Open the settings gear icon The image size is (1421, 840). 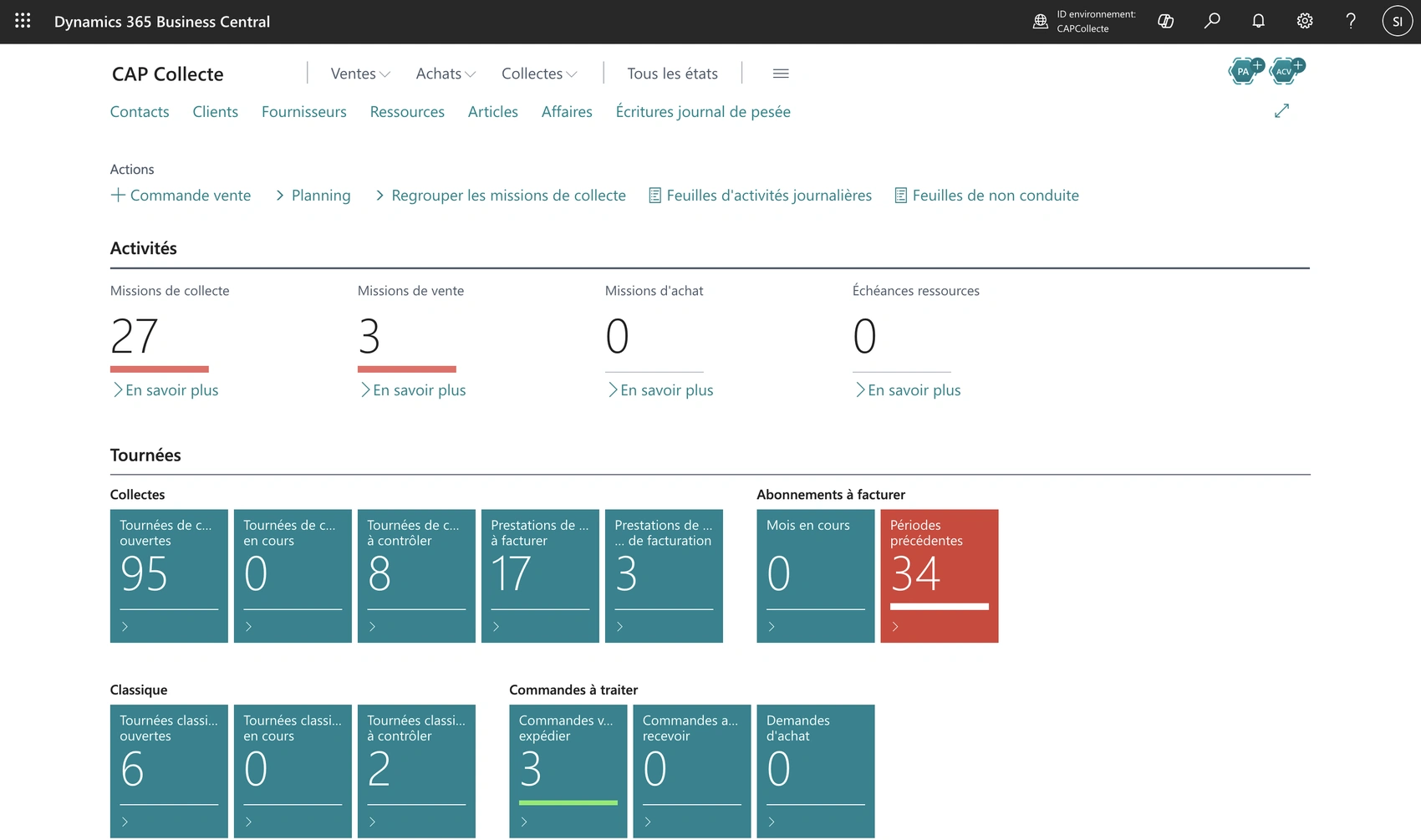[1305, 21]
